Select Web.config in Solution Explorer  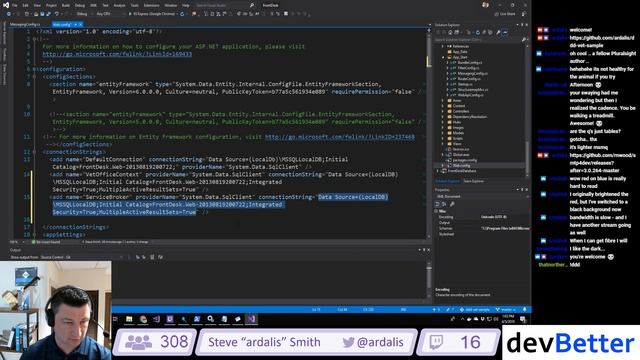point(461,165)
